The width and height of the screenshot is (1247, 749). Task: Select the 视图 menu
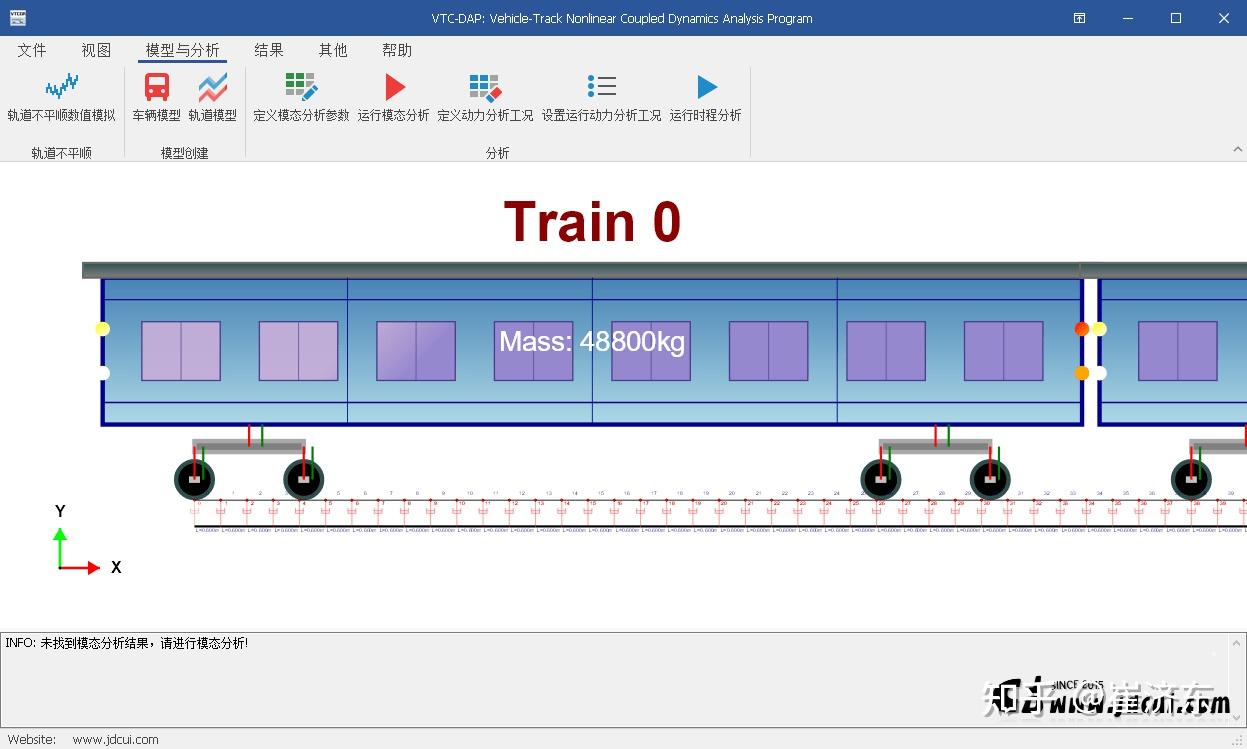(x=95, y=49)
